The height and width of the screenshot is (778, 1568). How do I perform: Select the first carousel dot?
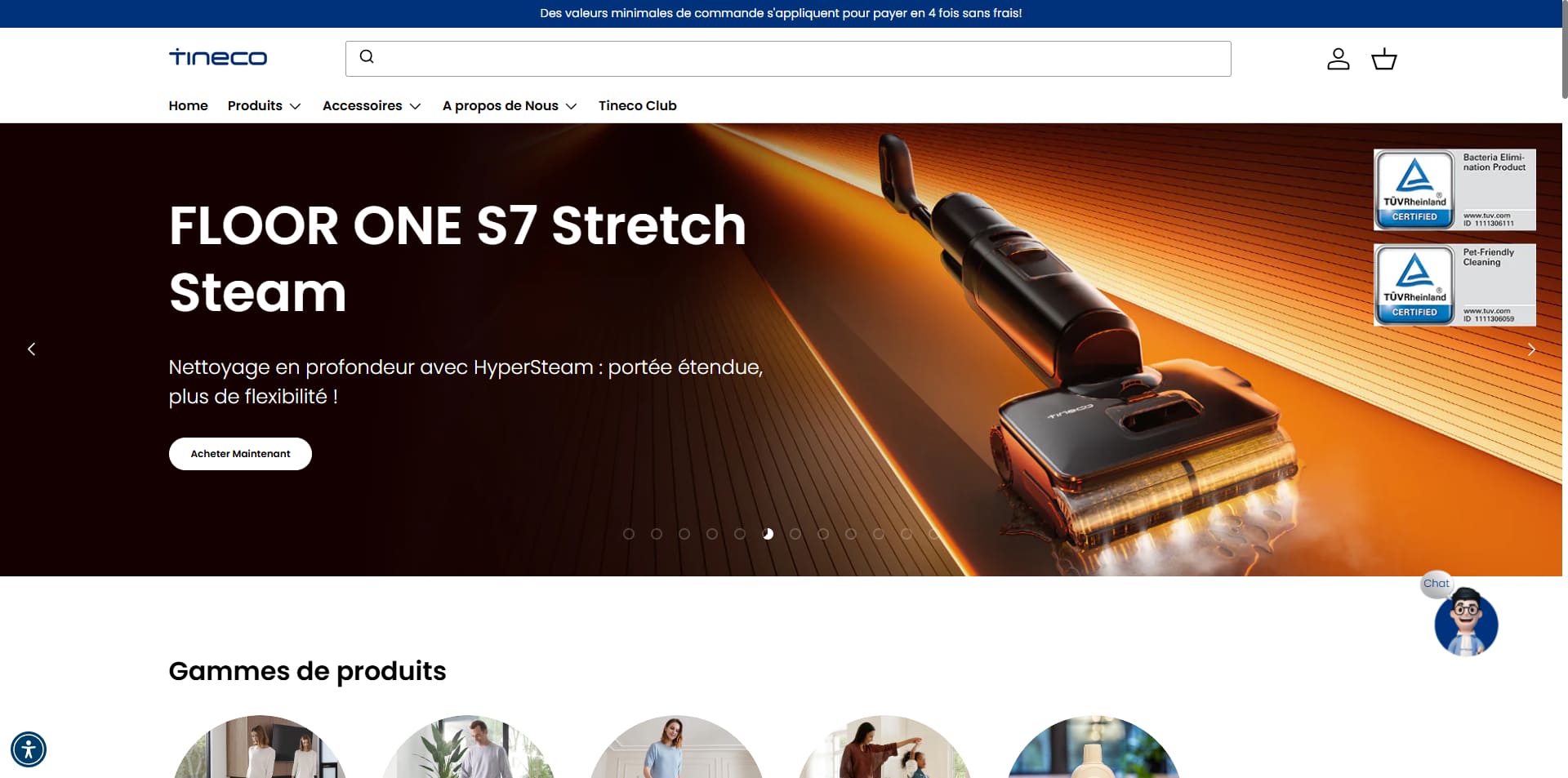click(629, 534)
